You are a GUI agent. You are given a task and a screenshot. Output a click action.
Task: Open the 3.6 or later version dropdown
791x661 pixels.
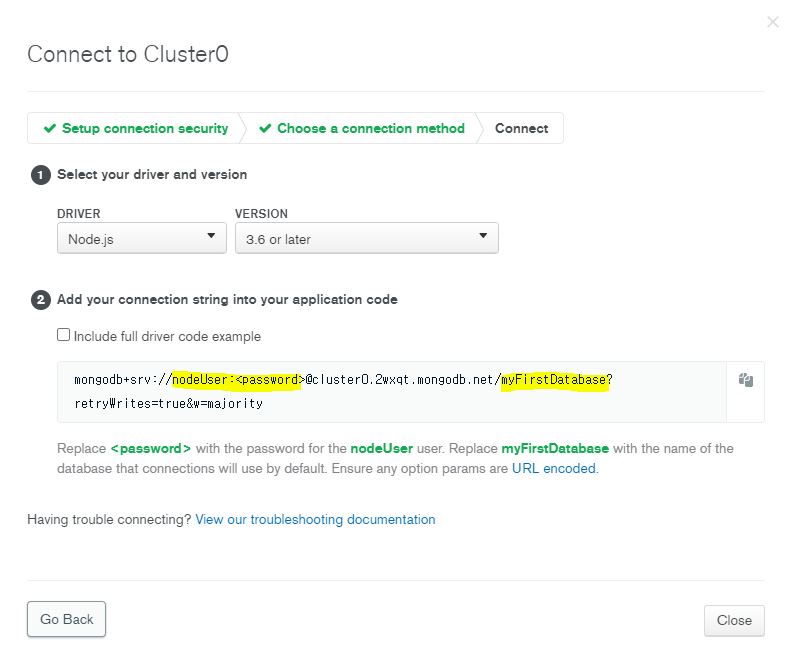click(x=367, y=238)
